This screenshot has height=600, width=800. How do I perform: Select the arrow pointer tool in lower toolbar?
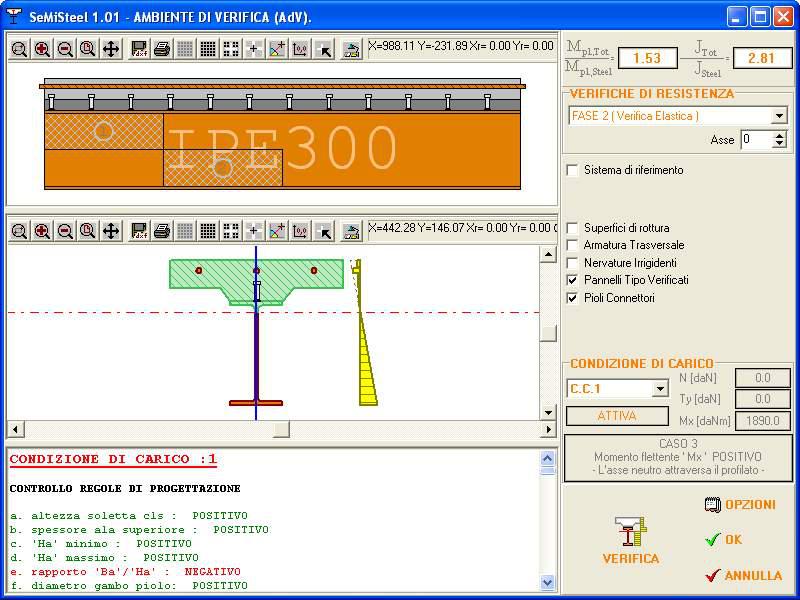pos(323,231)
